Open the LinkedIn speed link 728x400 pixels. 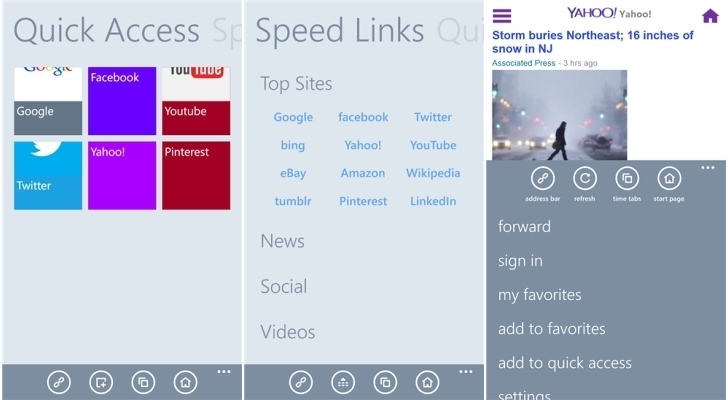[433, 201]
